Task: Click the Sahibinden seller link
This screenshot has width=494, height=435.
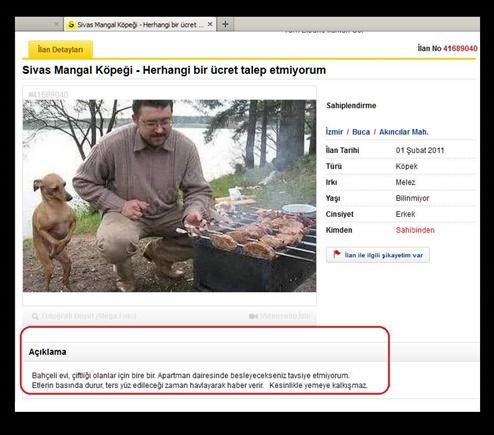Action: (x=415, y=230)
